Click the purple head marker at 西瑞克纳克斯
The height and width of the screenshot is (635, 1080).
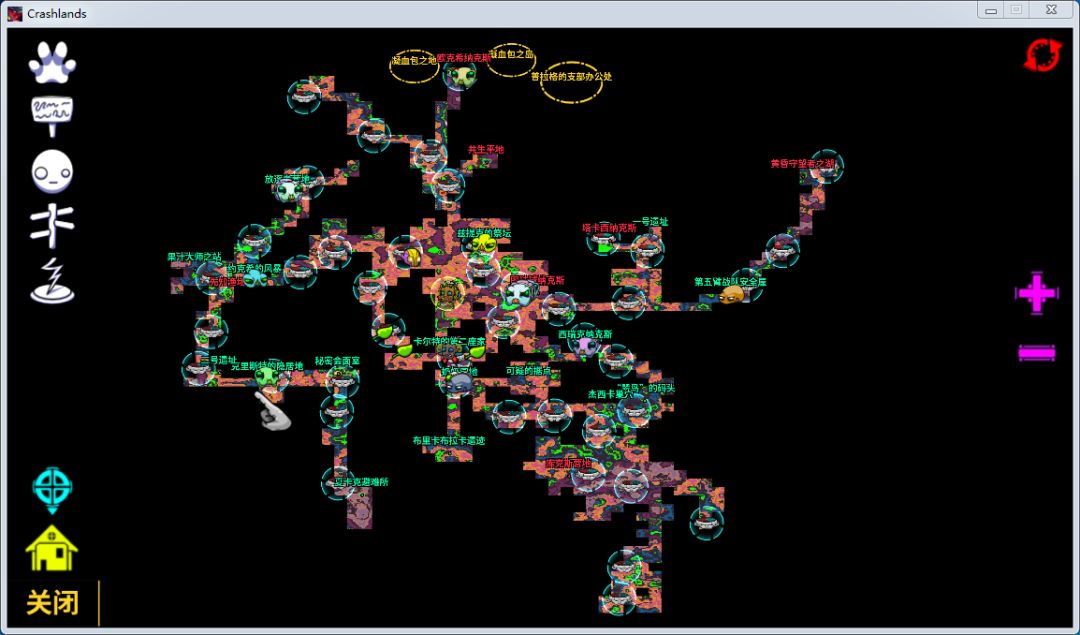tap(586, 346)
